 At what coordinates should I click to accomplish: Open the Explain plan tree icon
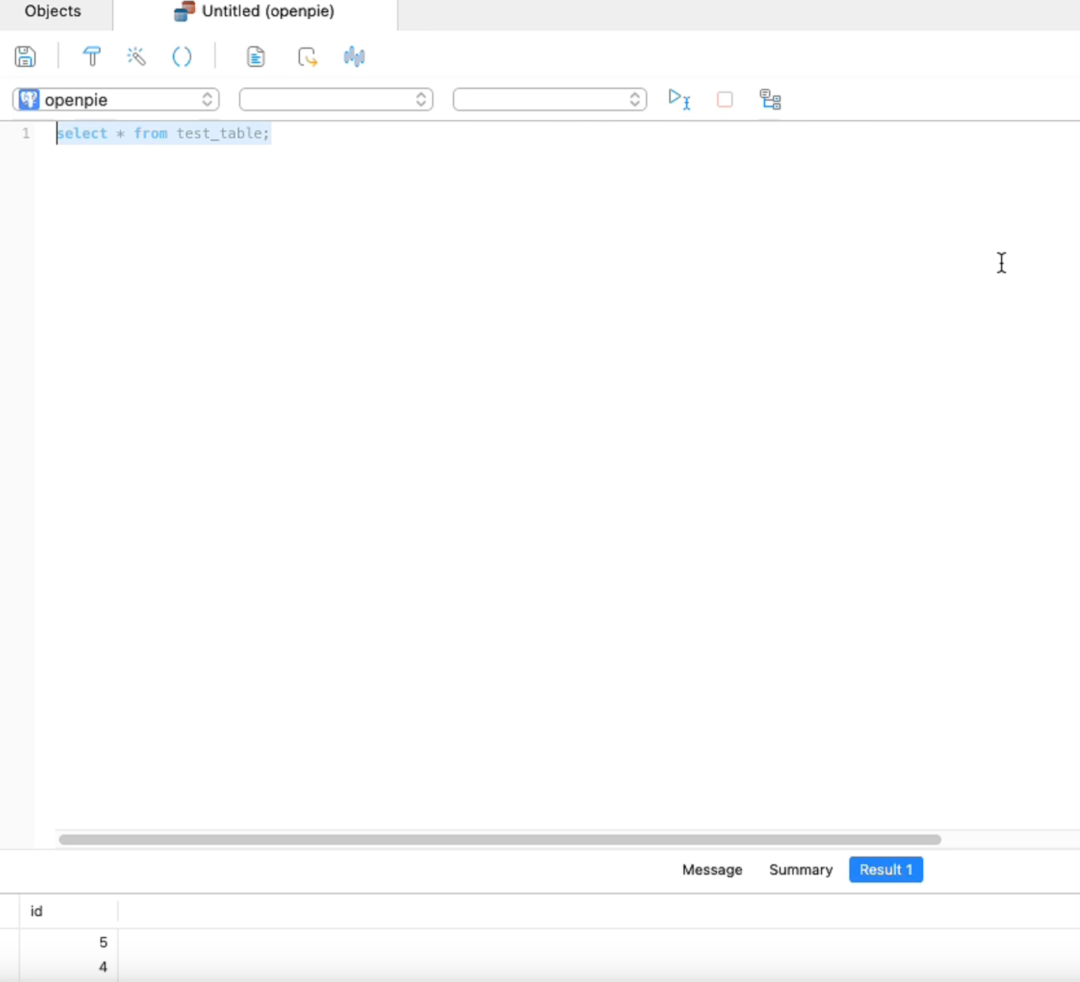(770, 100)
